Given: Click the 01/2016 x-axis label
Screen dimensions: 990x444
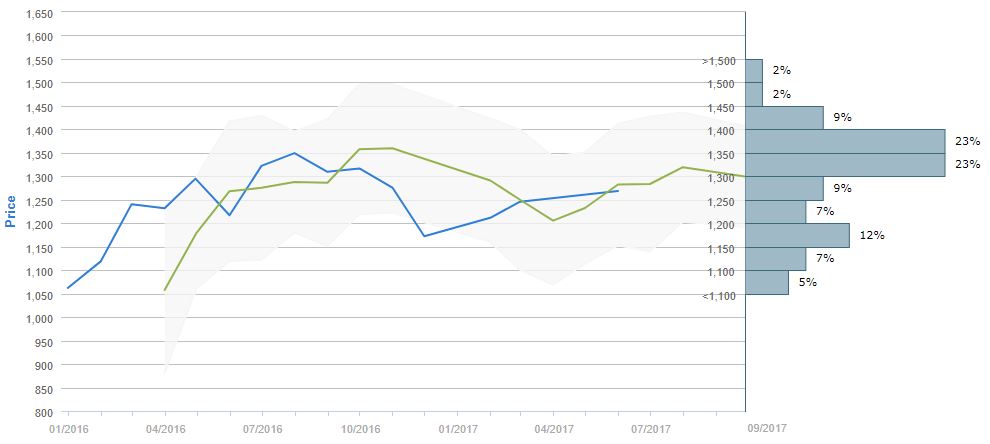Looking at the screenshot, I should click(68, 429).
